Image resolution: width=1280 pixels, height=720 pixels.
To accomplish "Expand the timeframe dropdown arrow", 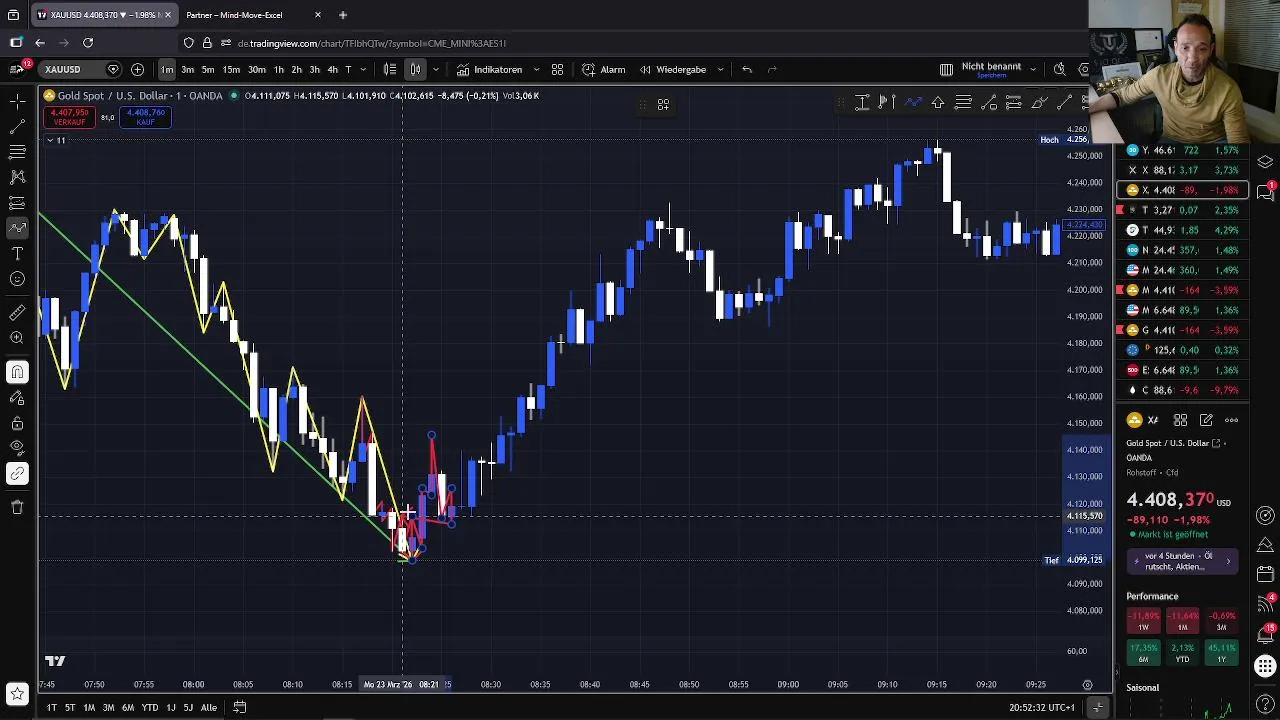I will (362, 69).
